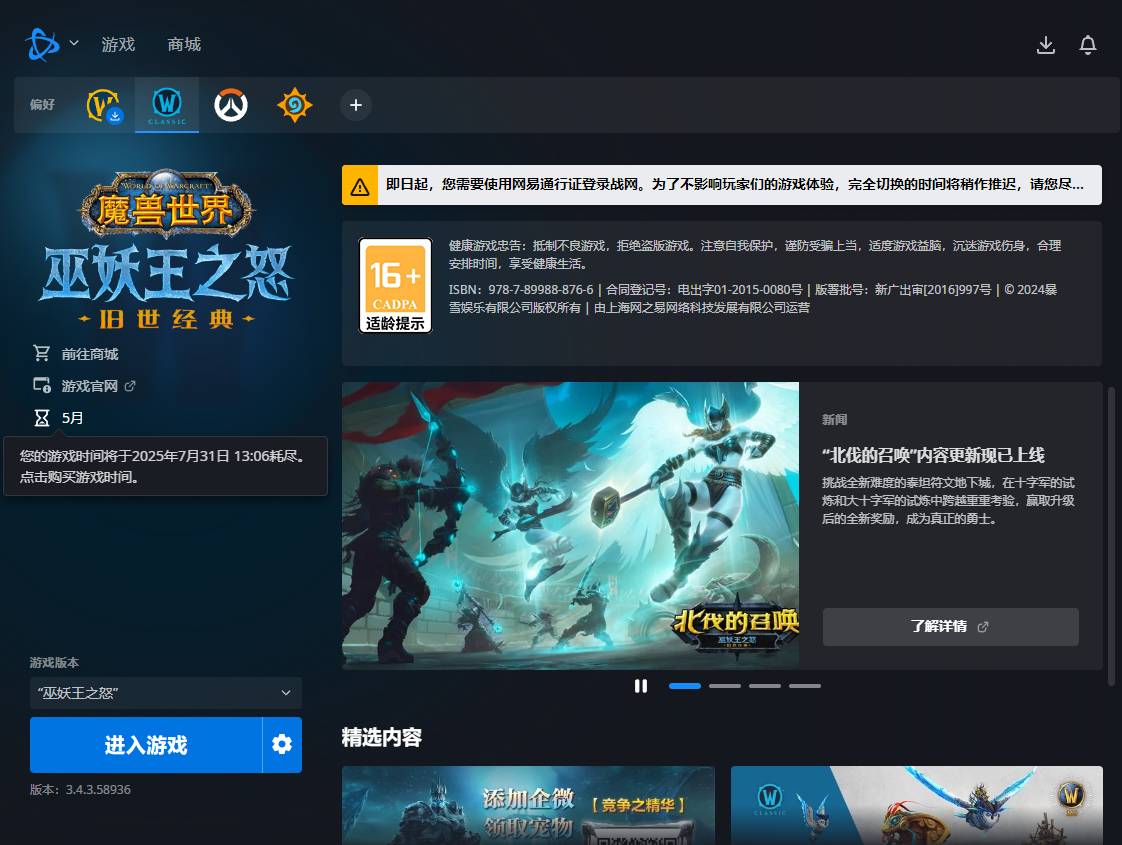This screenshot has height=845, width=1122.
Task: Open the downloads icon at top right
Action: coord(1045,45)
